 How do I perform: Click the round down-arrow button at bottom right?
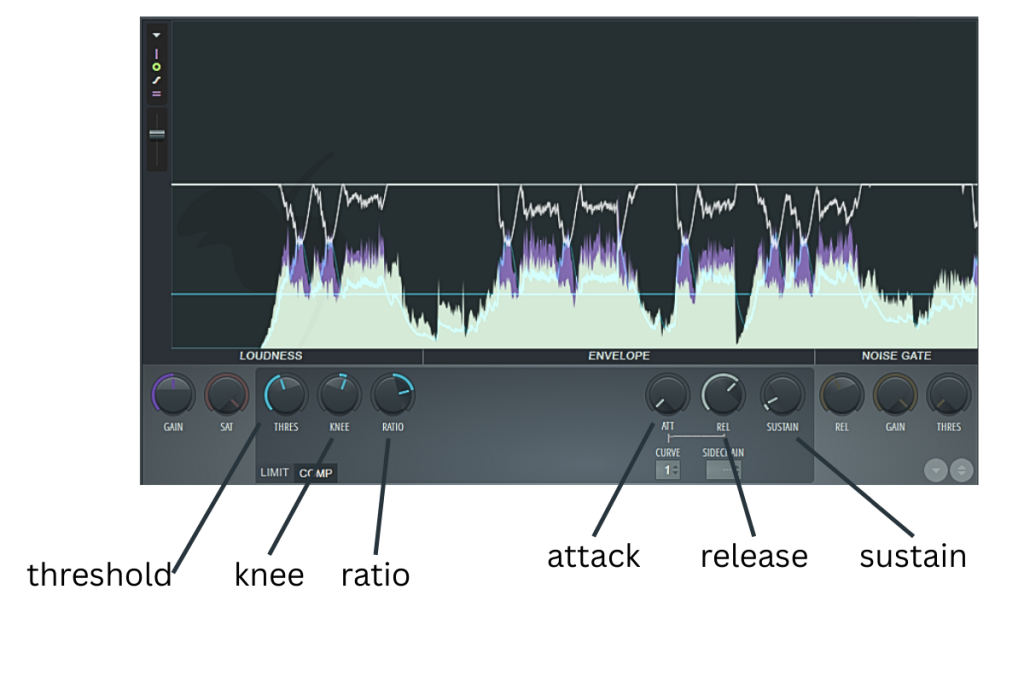click(x=936, y=470)
